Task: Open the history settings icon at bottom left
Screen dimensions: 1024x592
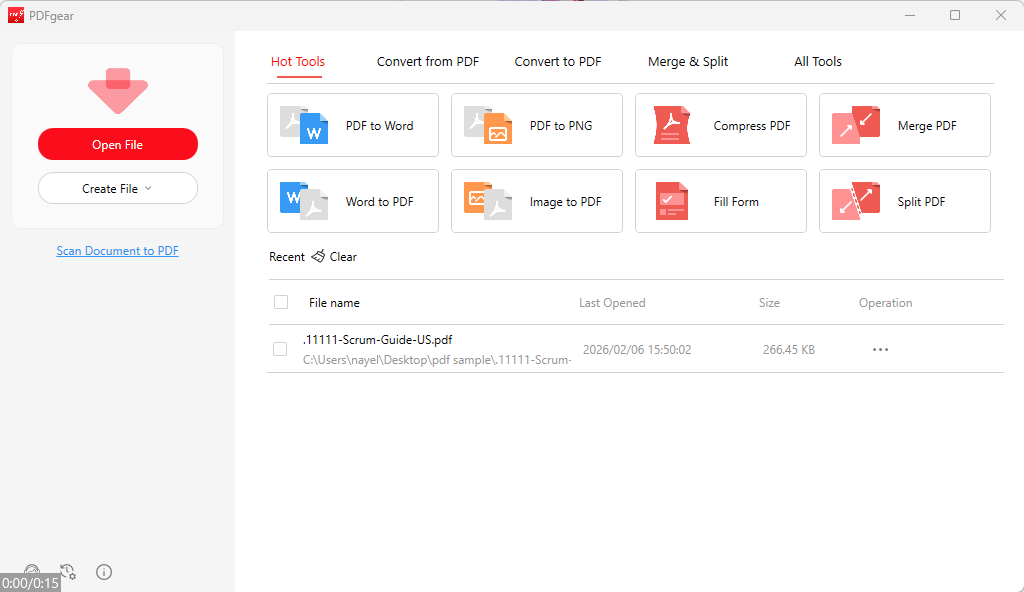Action: pyautogui.click(x=68, y=572)
